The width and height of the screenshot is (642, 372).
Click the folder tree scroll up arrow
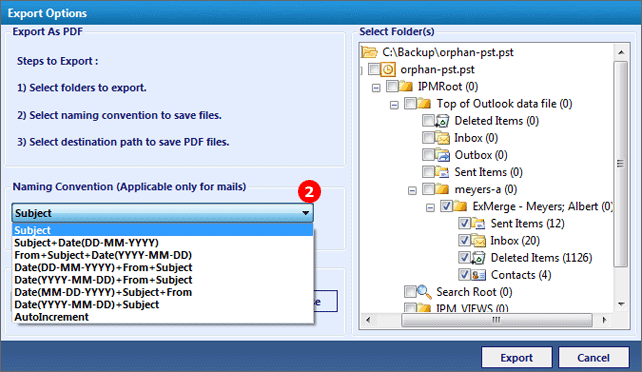click(x=621, y=52)
